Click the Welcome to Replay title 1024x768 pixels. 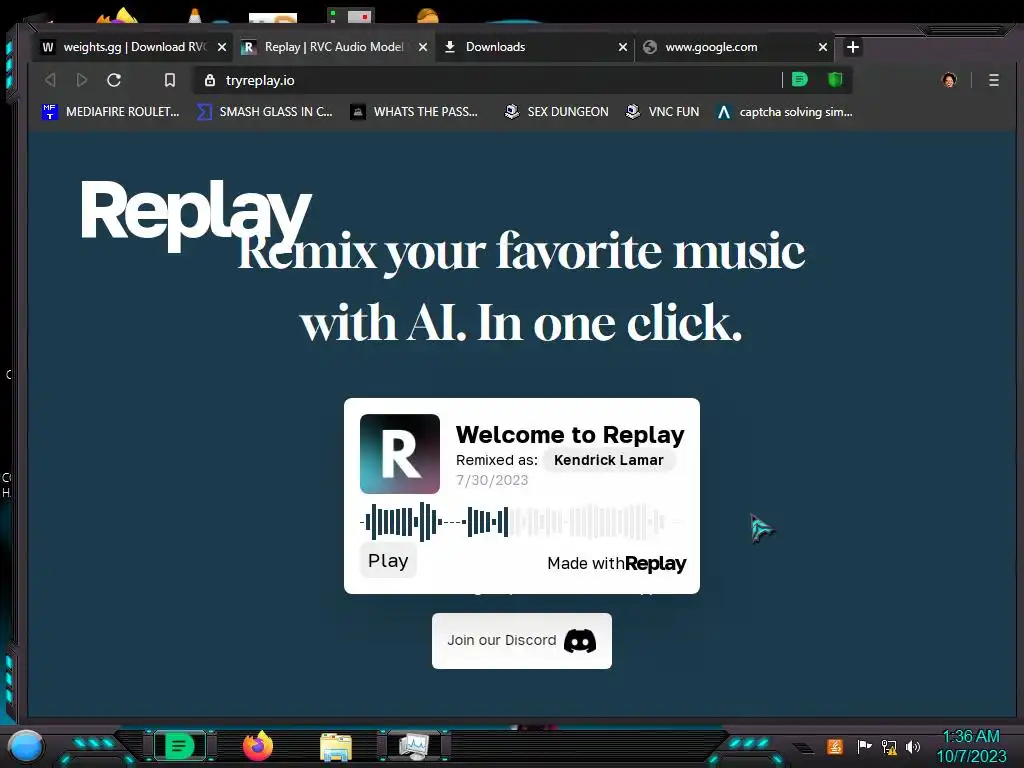click(x=570, y=435)
